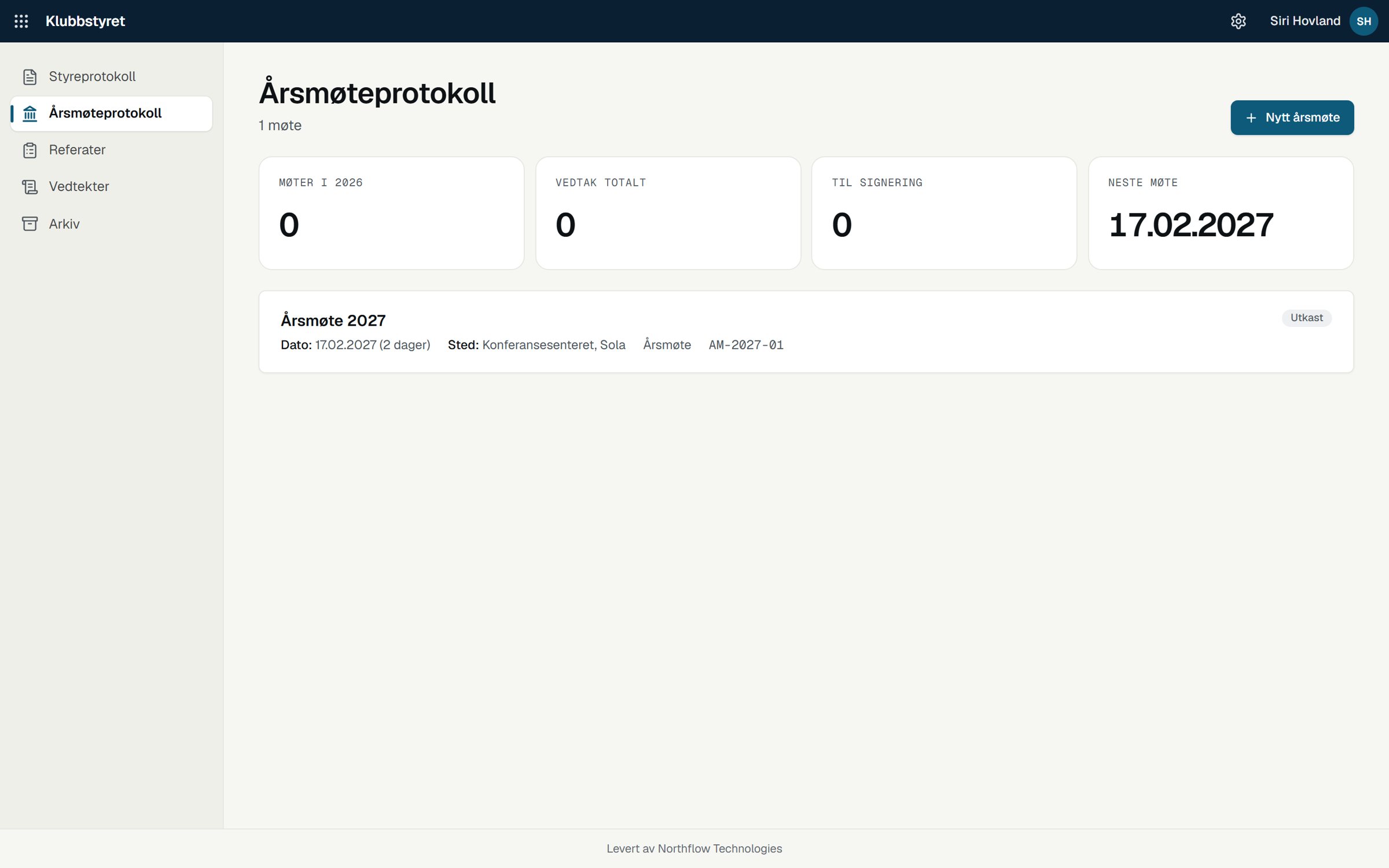Click the Årsmøteprotokoll building icon
The image size is (1389, 868).
pos(30,113)
